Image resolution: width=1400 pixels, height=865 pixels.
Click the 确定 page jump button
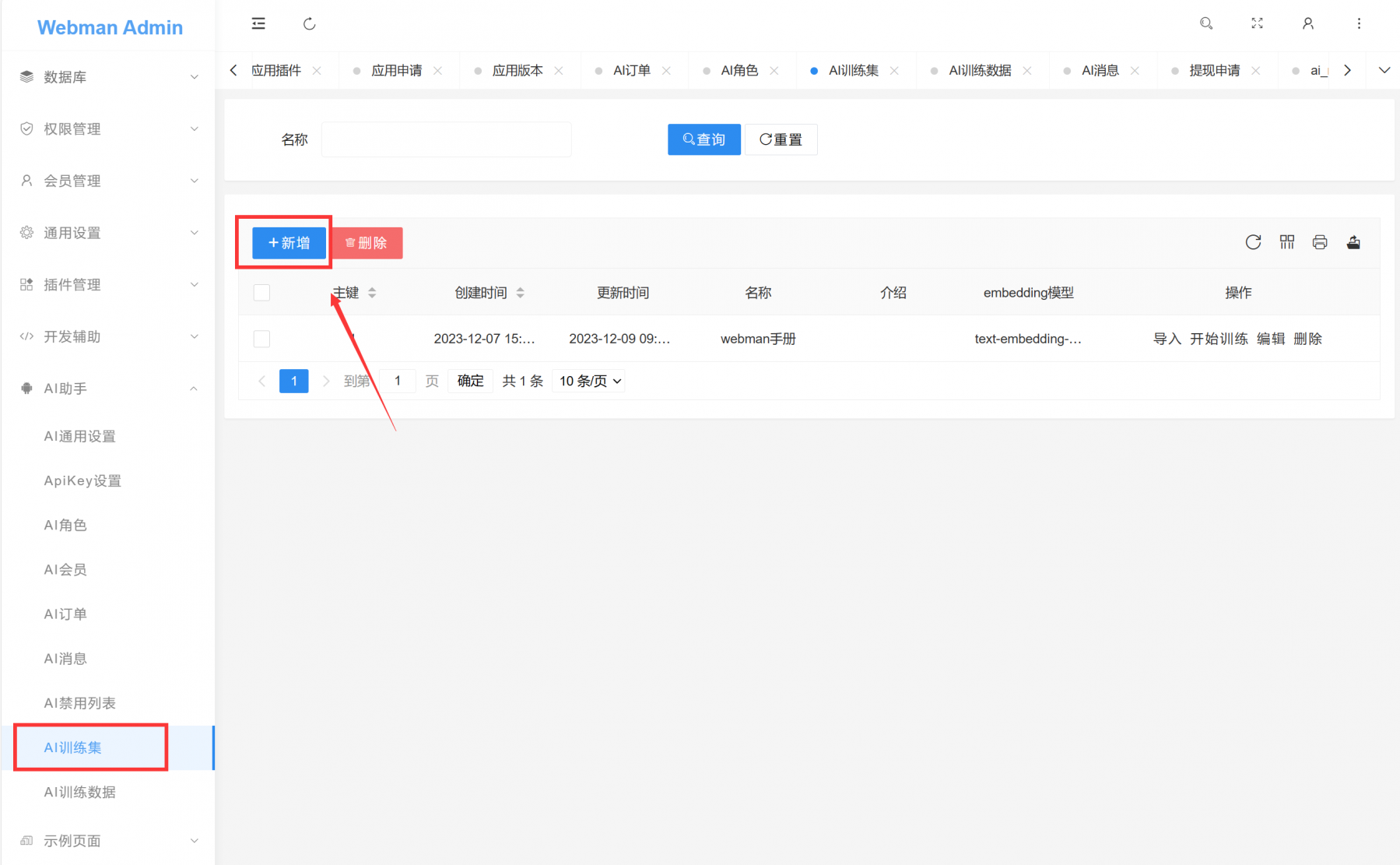point(470,381)
